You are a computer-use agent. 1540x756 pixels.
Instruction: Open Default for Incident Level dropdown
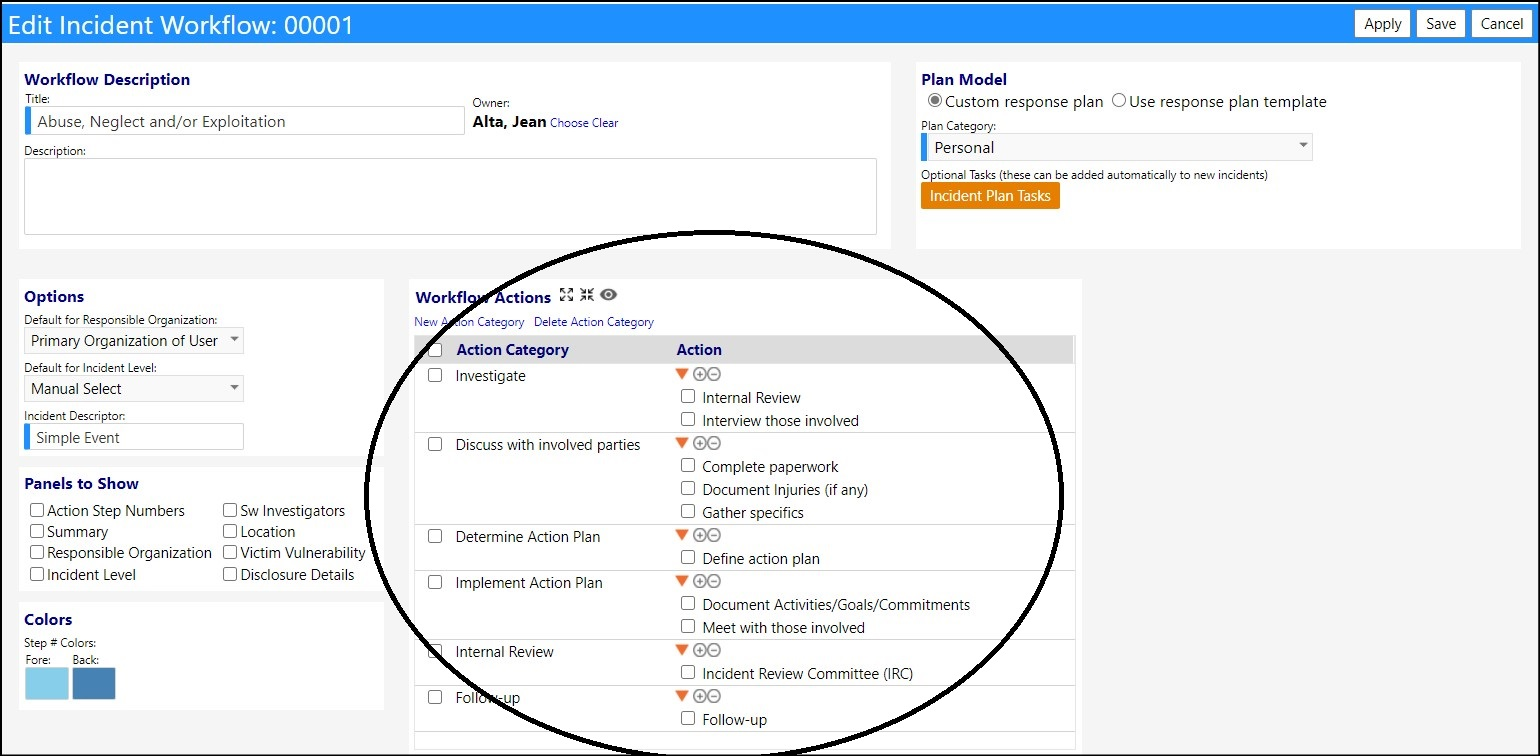134,388
